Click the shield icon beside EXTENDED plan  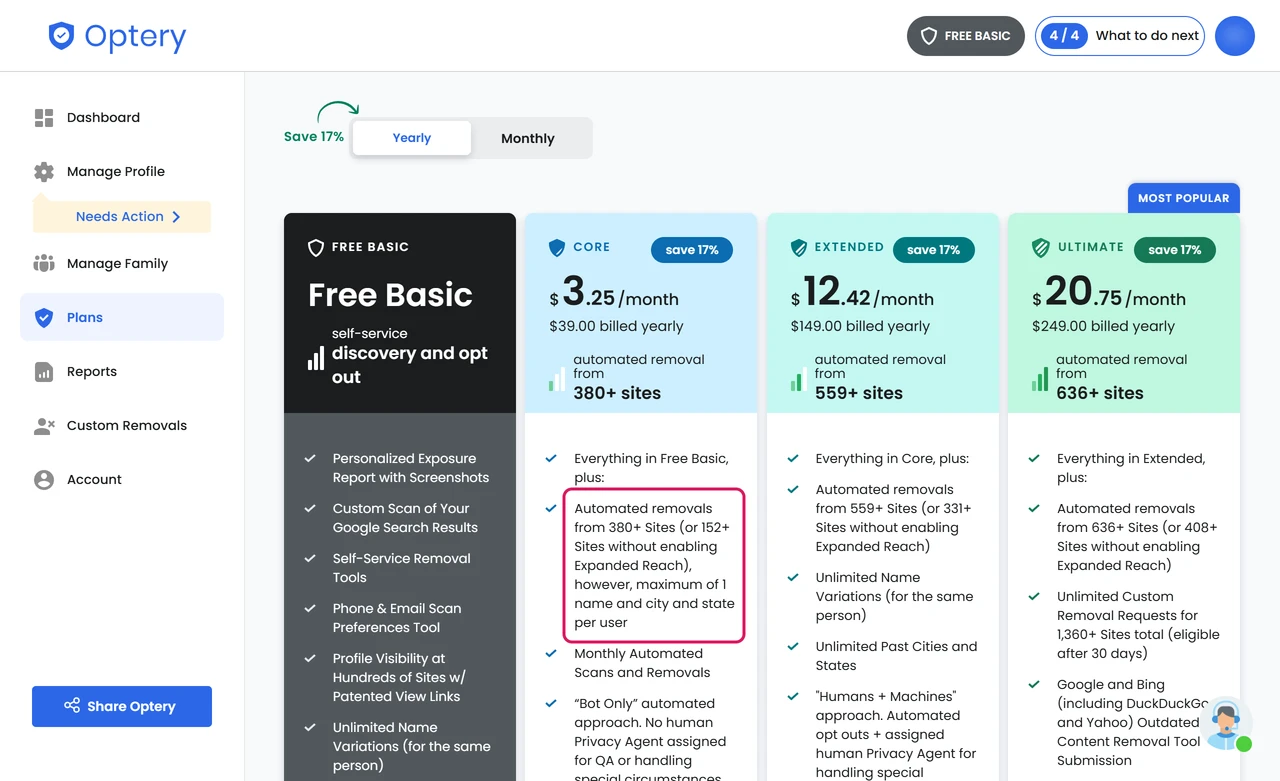tap(799, 248)
